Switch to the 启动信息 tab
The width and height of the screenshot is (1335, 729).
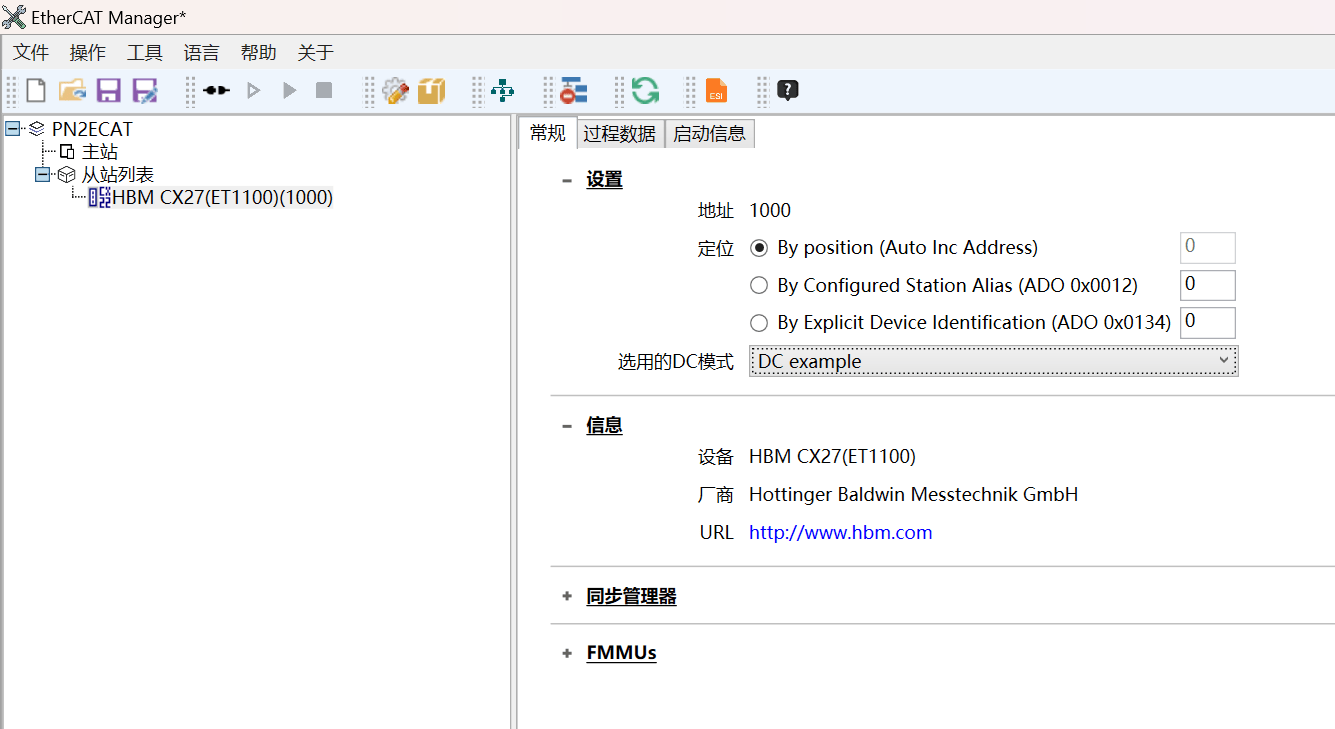click(709, 134)
